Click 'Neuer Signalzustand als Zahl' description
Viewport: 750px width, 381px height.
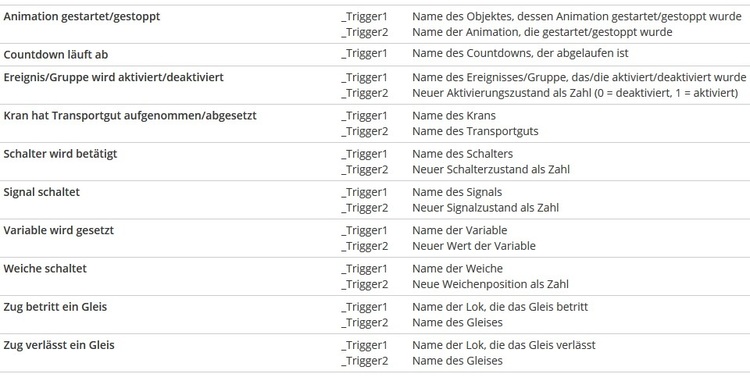[485, 208]
